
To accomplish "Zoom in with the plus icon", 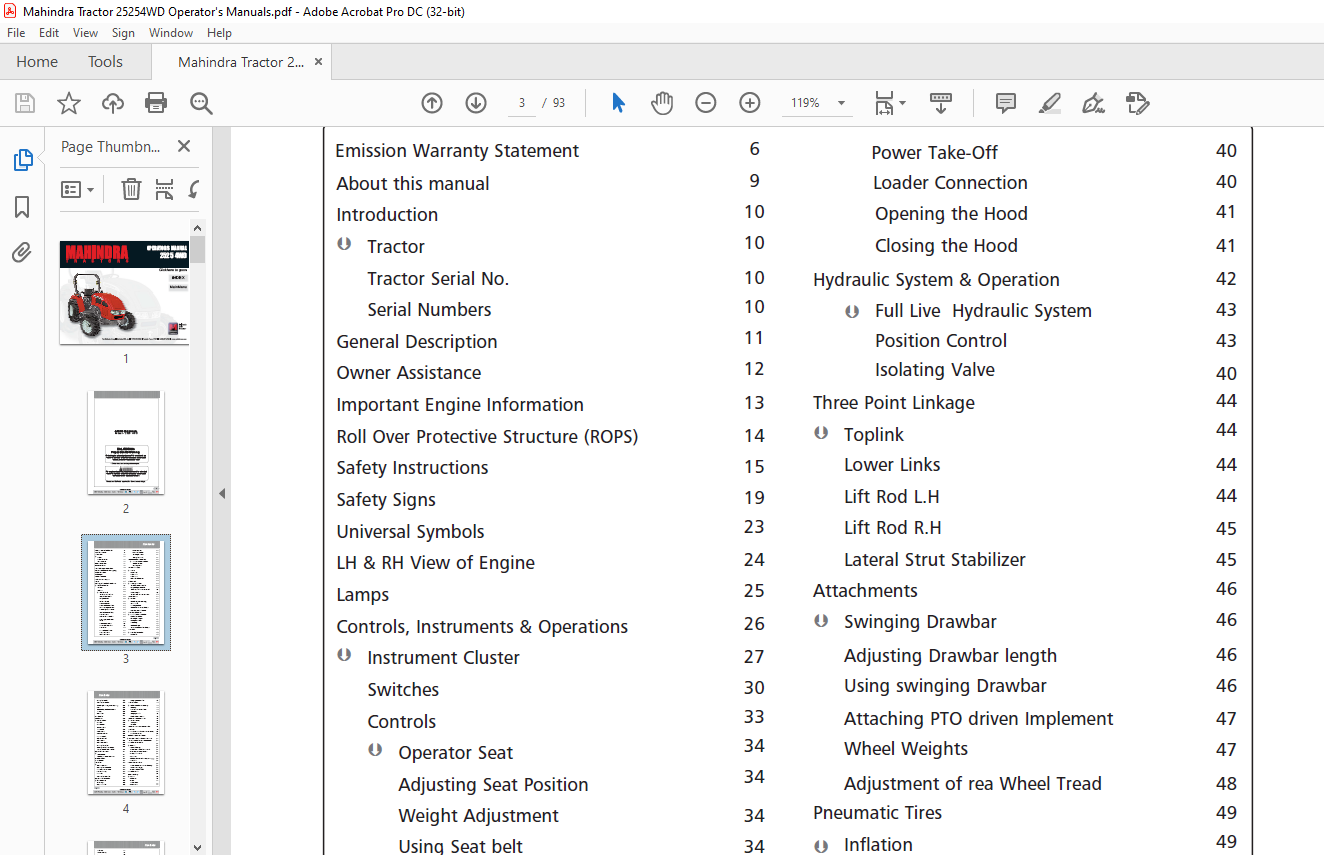I will tap(750, 103).
